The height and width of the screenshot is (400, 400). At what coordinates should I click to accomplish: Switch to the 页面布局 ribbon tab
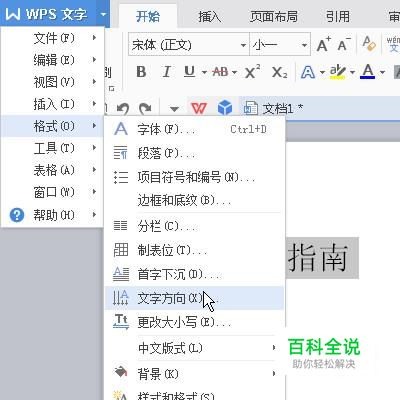(x=274, y=16)
